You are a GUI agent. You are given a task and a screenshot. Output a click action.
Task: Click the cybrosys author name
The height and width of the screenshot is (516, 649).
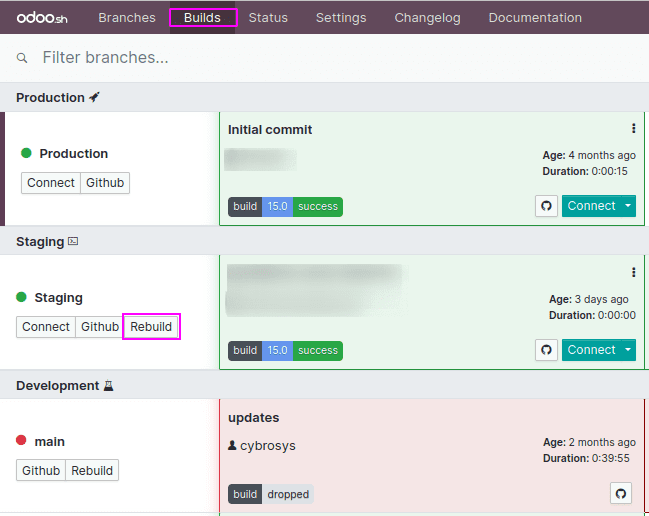click(268, 446)
